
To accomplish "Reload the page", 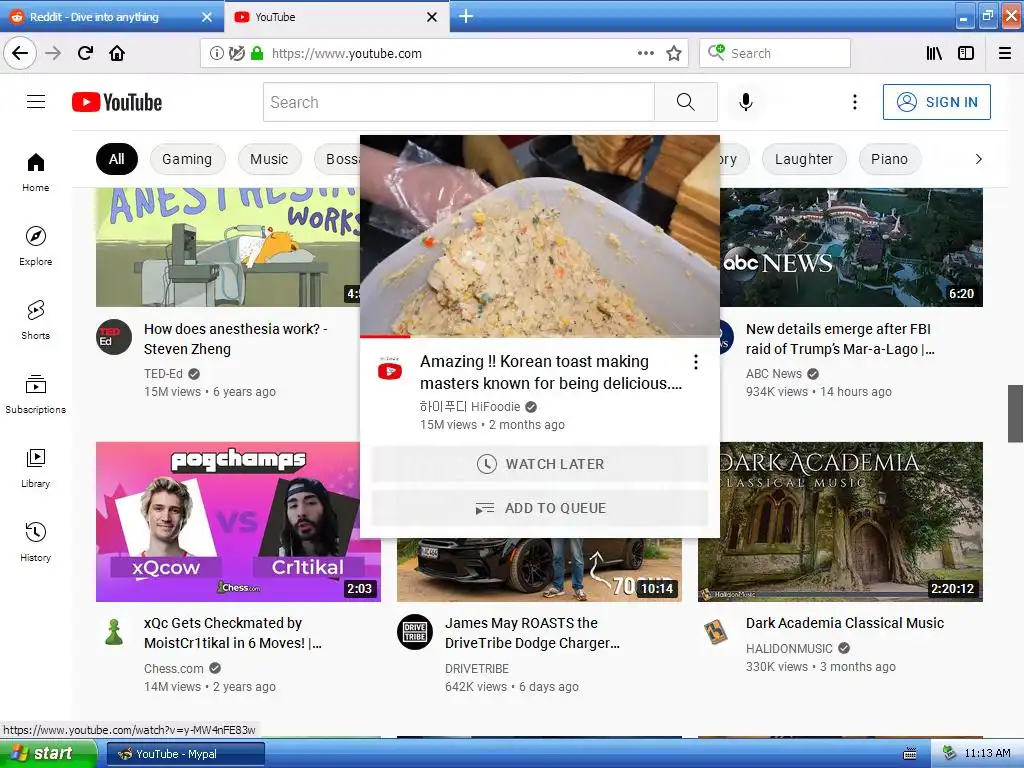I will tap(85, 53).
